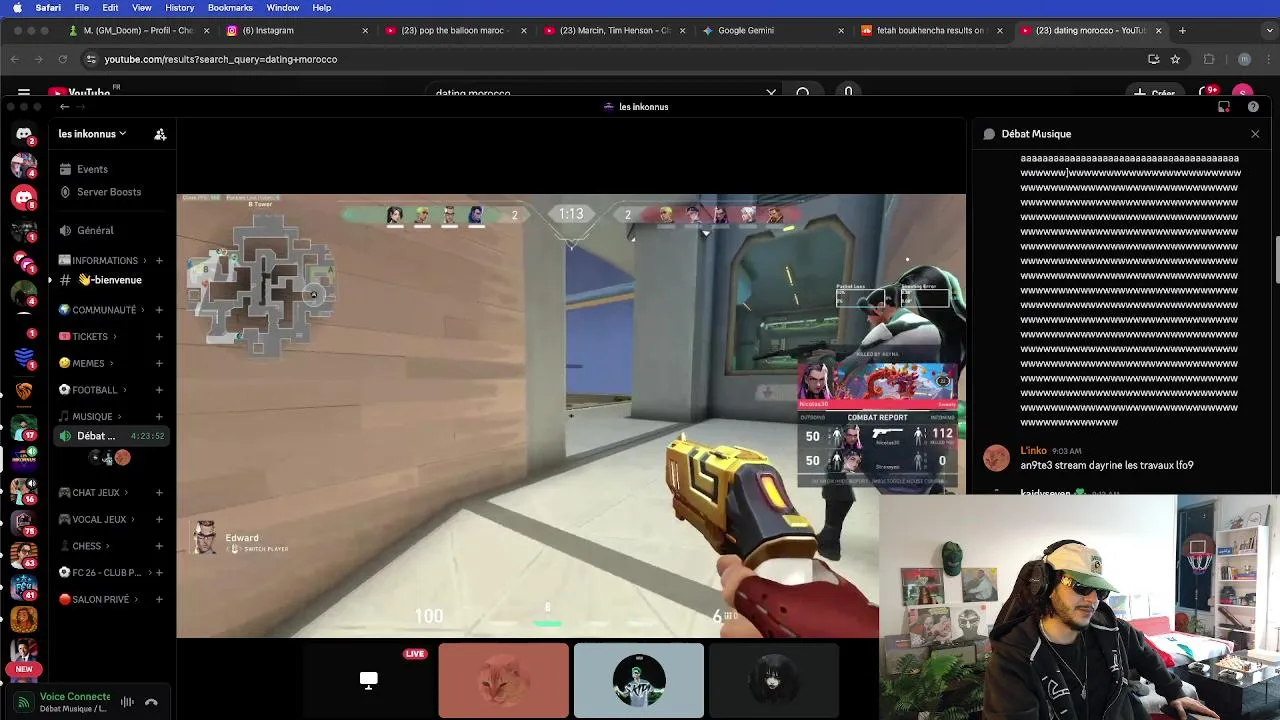Open les inkonnus server dropdown
Screen dimensions: 1280x720
pyautogui.click(x=92, y=134)
